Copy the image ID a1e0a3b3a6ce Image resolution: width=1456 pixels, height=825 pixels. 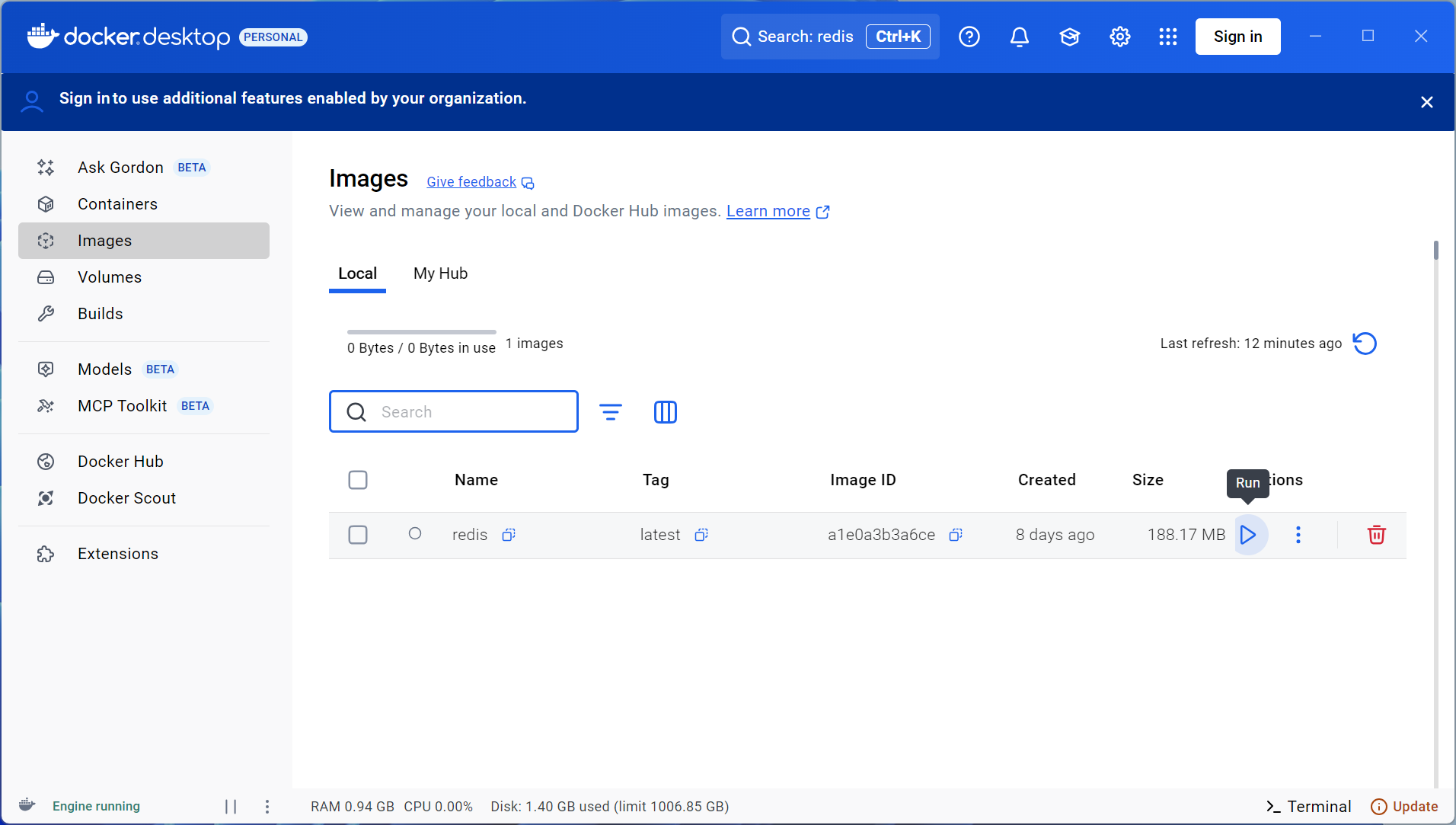(x=956, y=535)
